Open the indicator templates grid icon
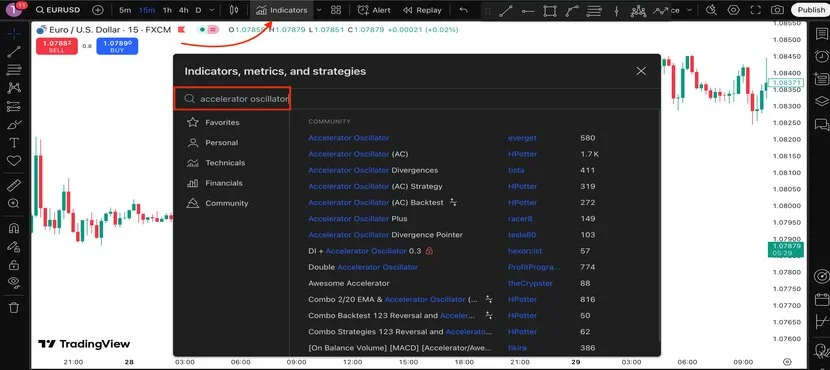 (x=336, y=10)
